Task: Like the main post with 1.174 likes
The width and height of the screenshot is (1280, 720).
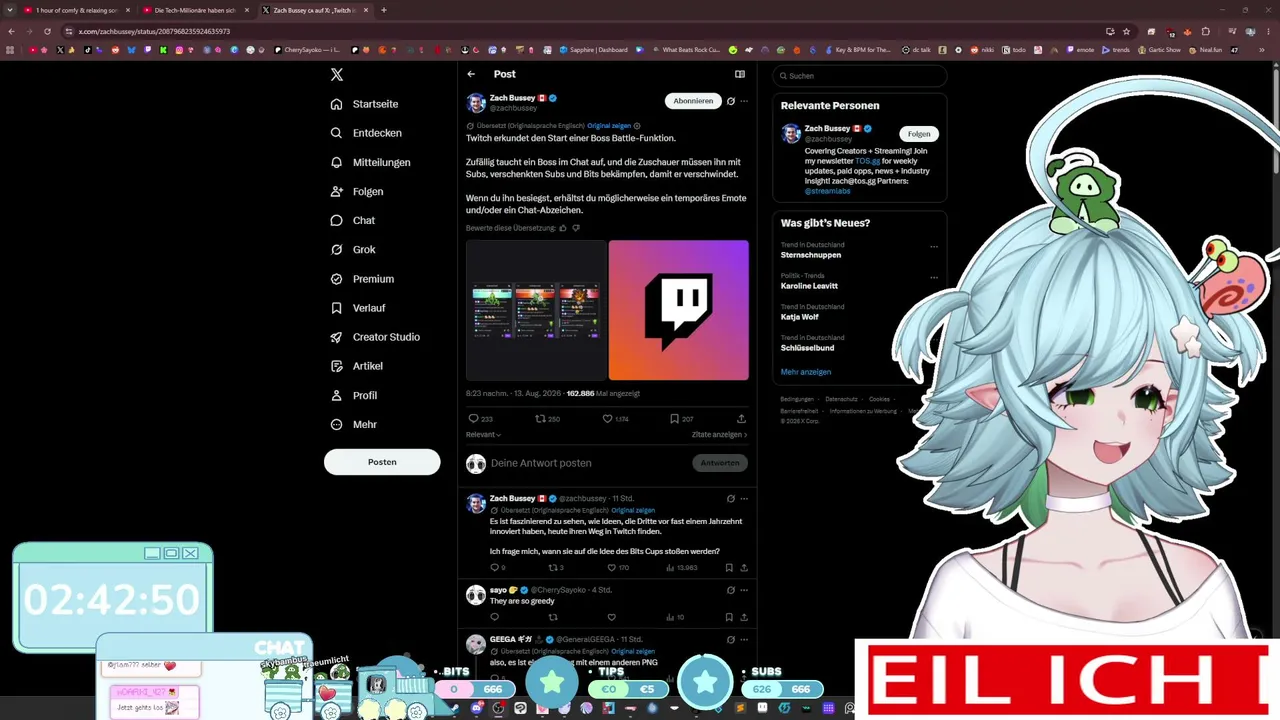Action: [607, 419]
